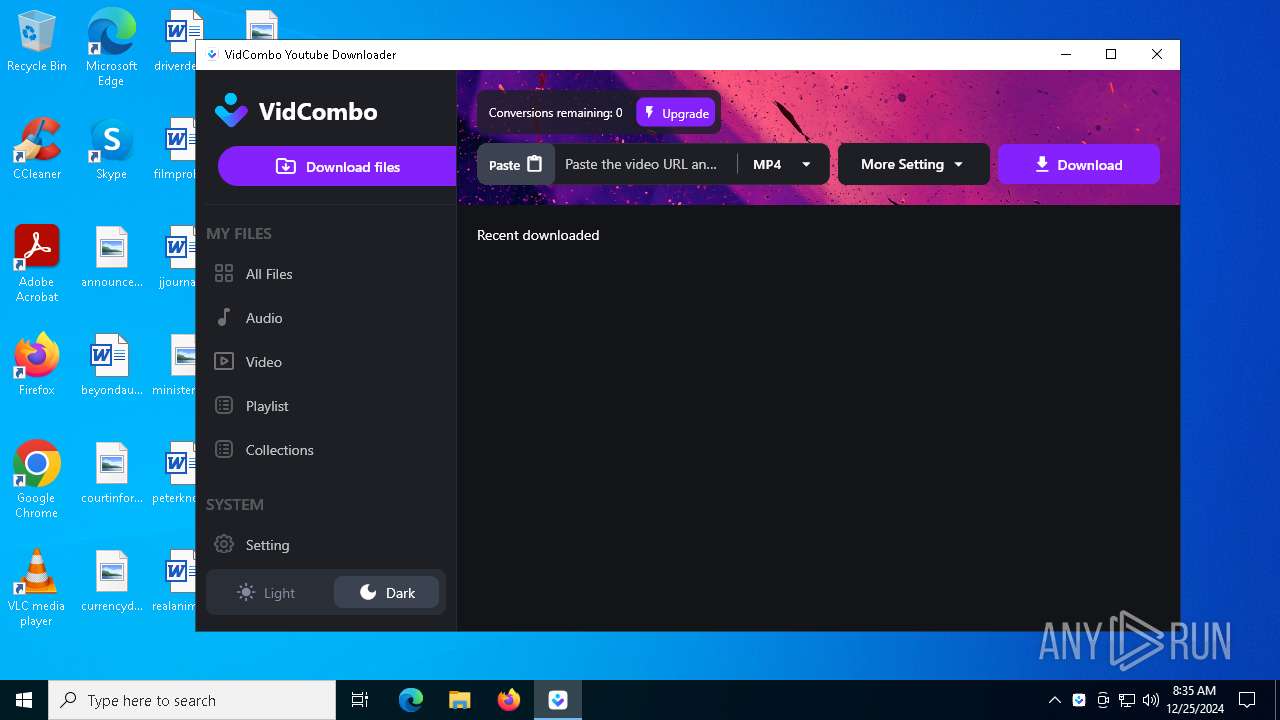Click the Paste button

point(515,164)
